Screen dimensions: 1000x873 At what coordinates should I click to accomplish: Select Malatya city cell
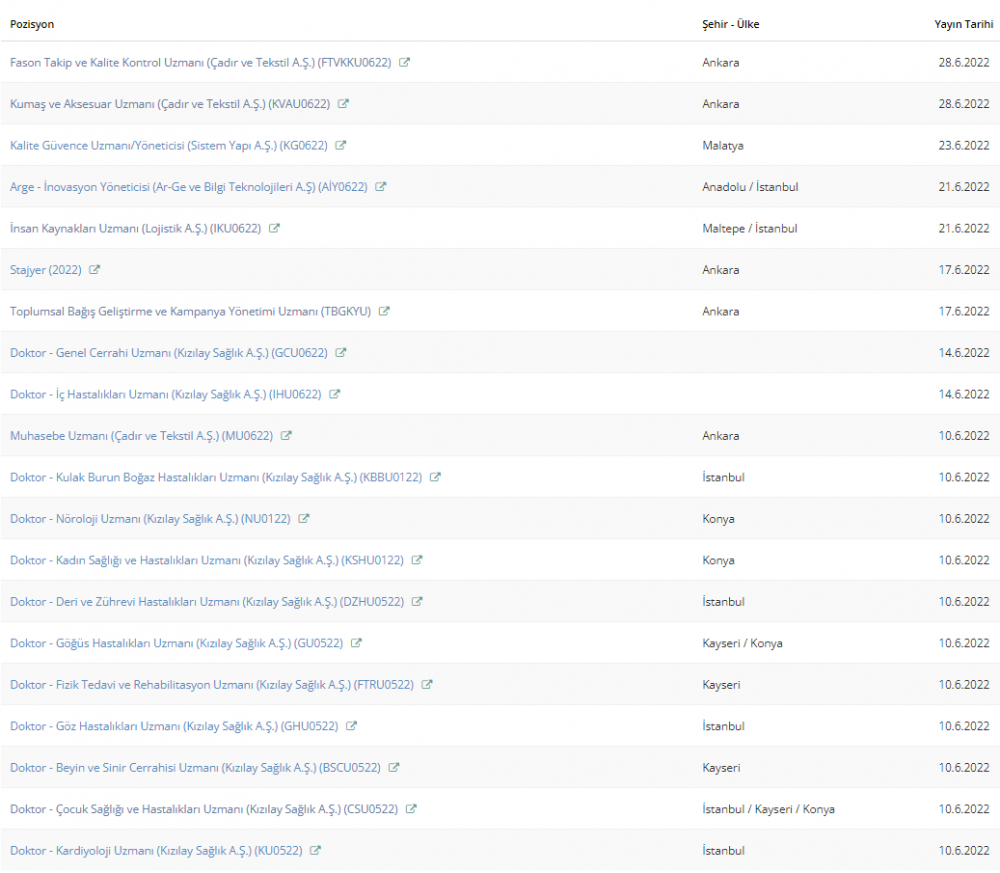click(723, 145)
